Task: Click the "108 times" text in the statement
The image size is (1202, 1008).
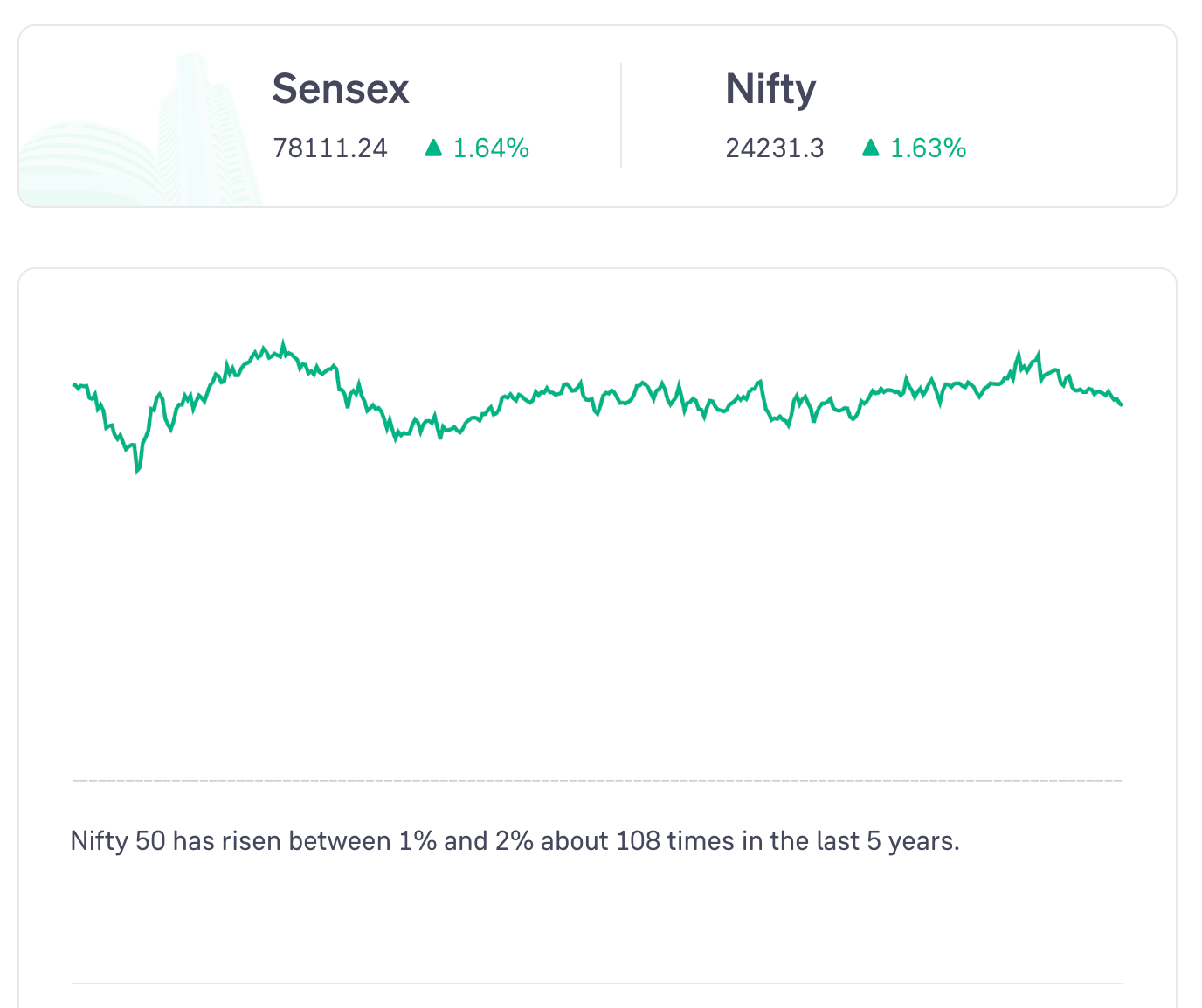Action: click(x=675, y=841)
